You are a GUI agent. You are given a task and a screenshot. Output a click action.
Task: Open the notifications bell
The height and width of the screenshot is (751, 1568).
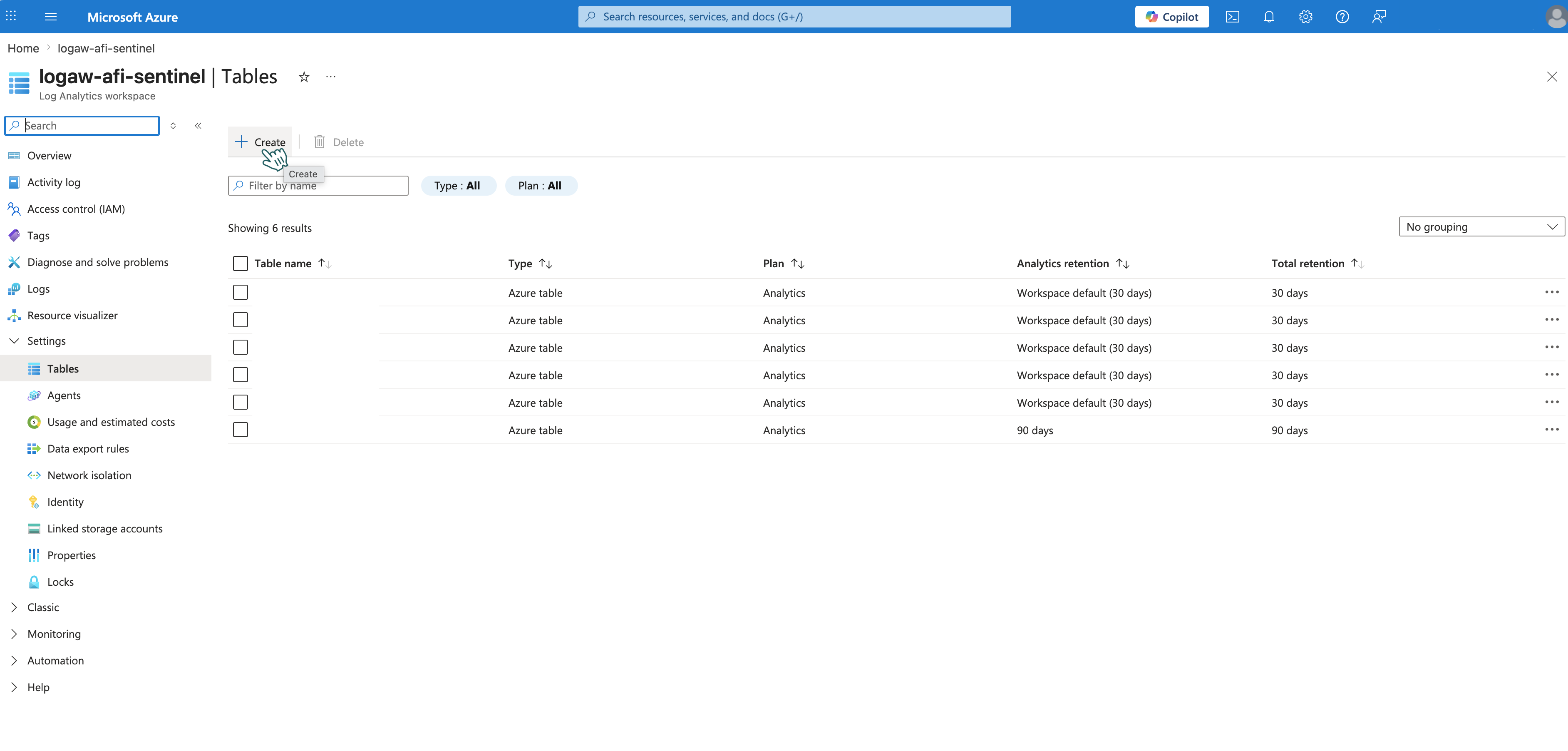point(1268,17)
